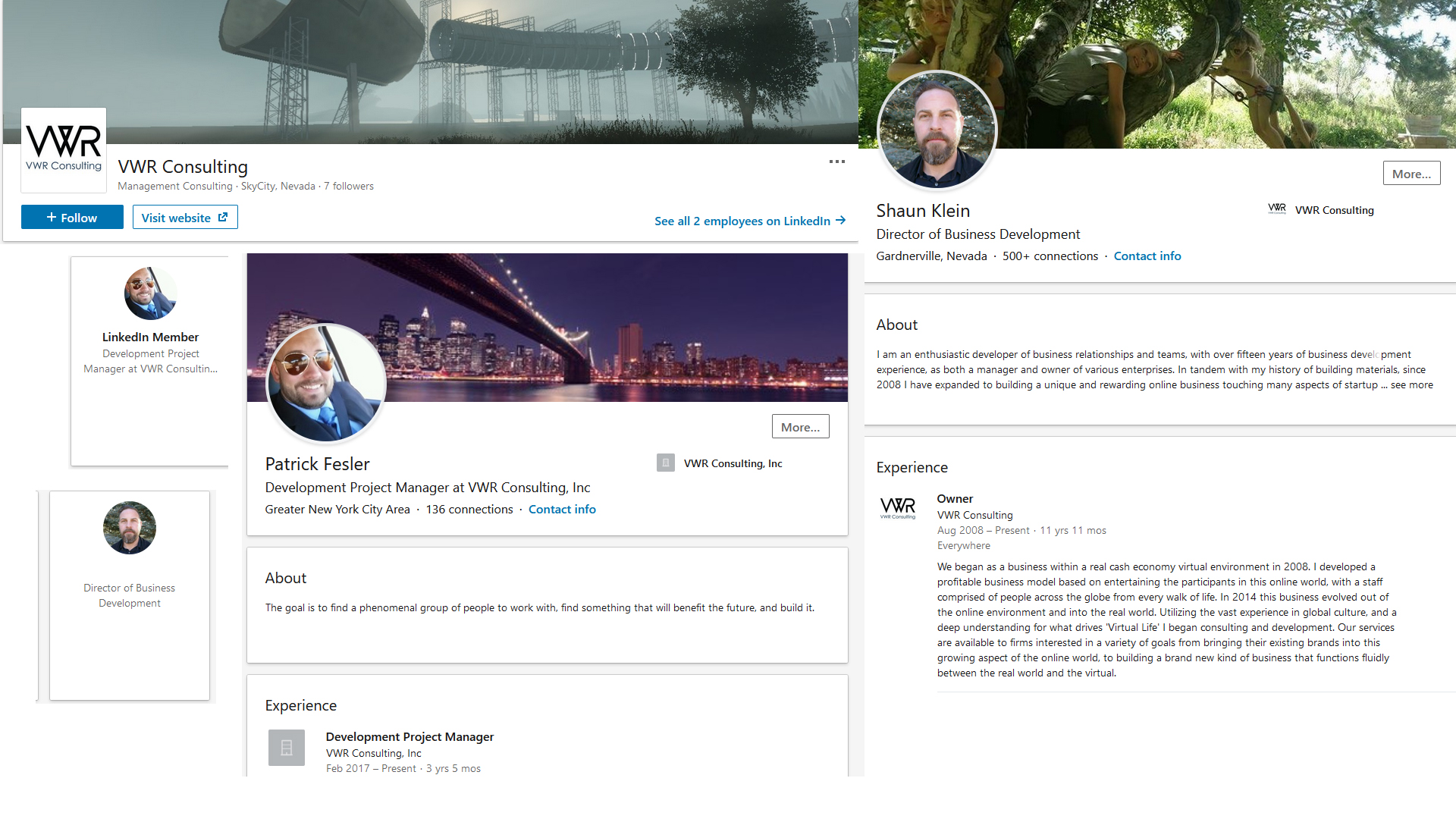Screen dimensions: 1456x819
Task: Click the Follow button
Action: [x=72, y=218]
